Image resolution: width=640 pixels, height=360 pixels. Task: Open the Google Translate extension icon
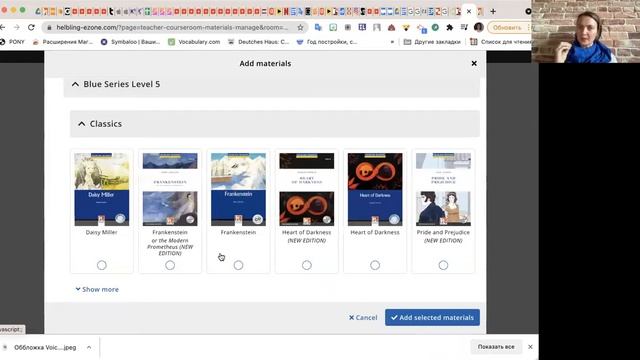318,27
